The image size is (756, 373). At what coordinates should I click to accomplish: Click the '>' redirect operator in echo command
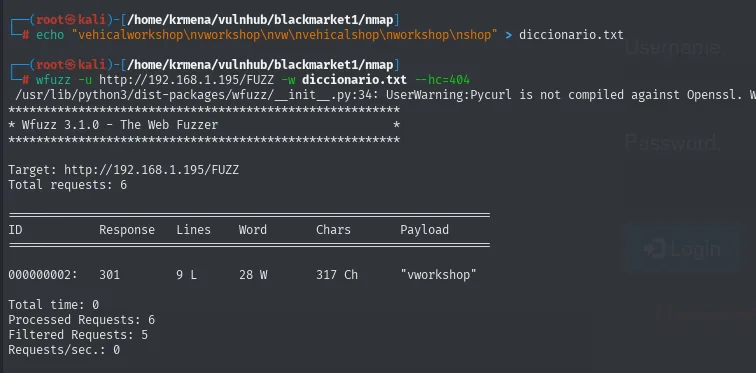(509, 35)
